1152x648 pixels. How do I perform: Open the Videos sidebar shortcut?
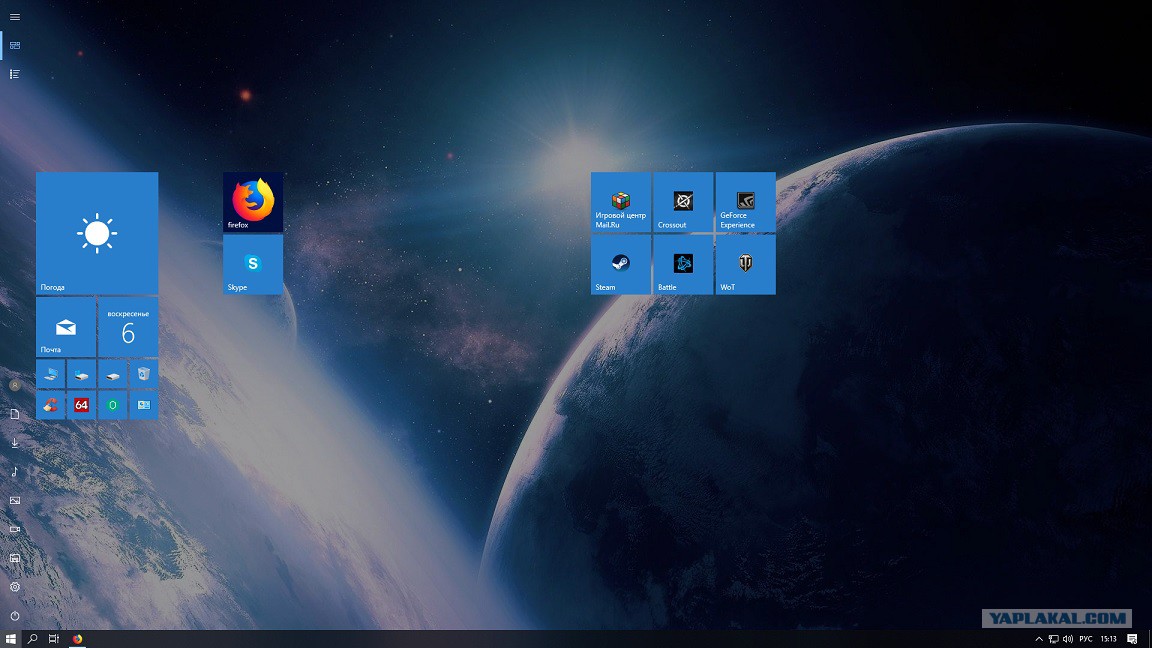pos(15,529)
